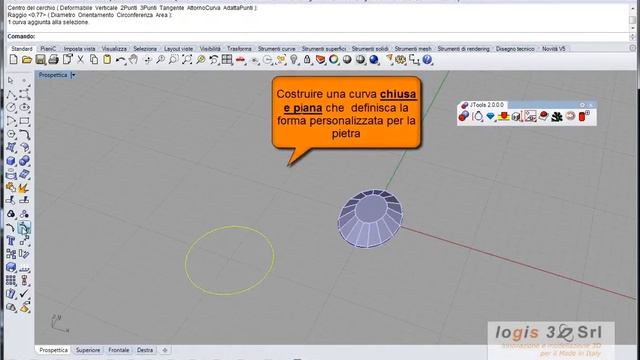Screen dimensions: 640x360
Task: Switch to the Standard toolbar tab
Action: [22, 49]
